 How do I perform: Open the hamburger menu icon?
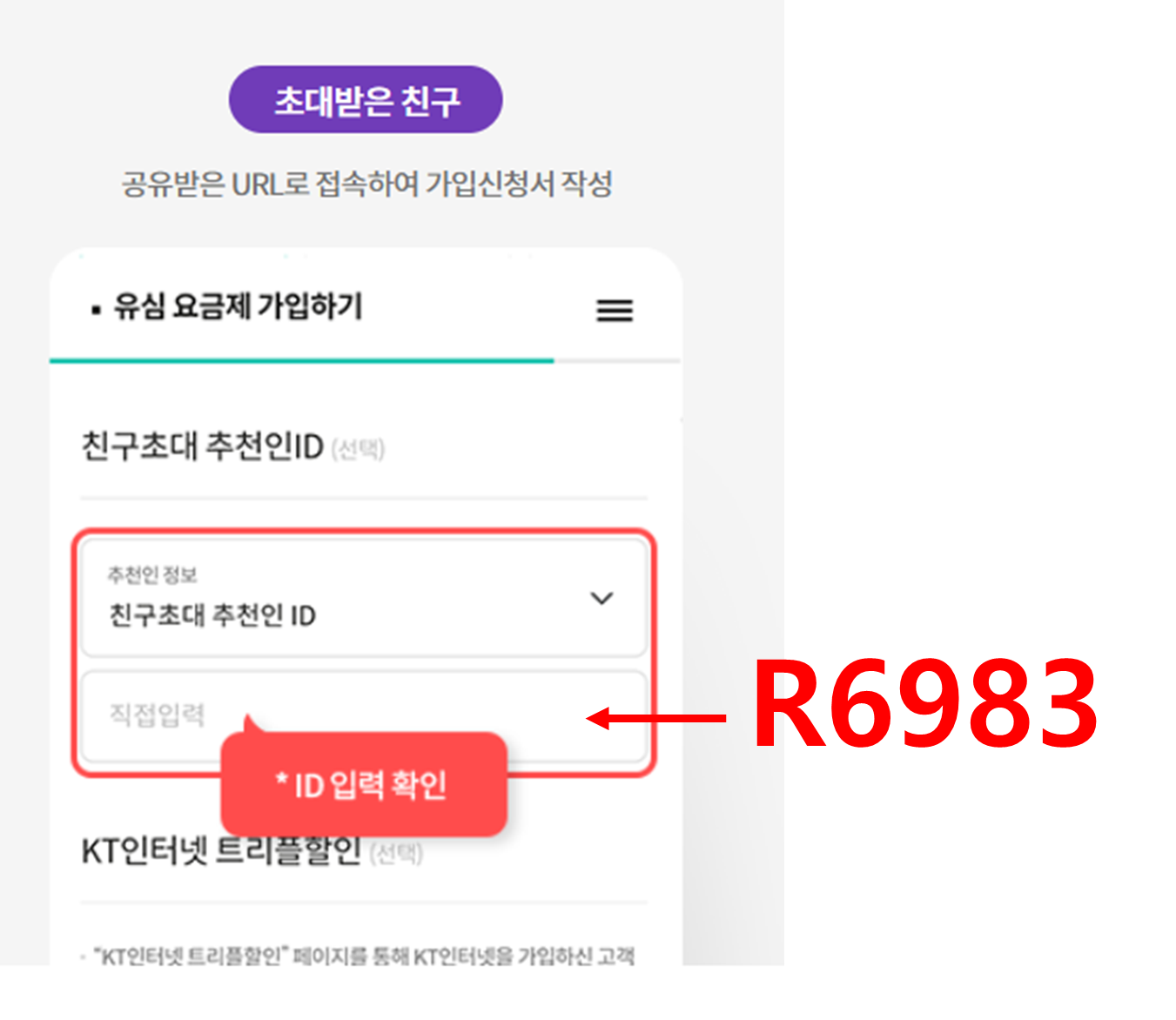[x=615, y=310]
